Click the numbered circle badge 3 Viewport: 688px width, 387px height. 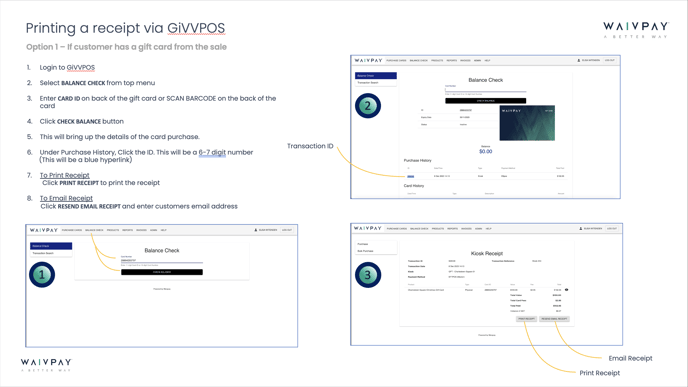368,275
